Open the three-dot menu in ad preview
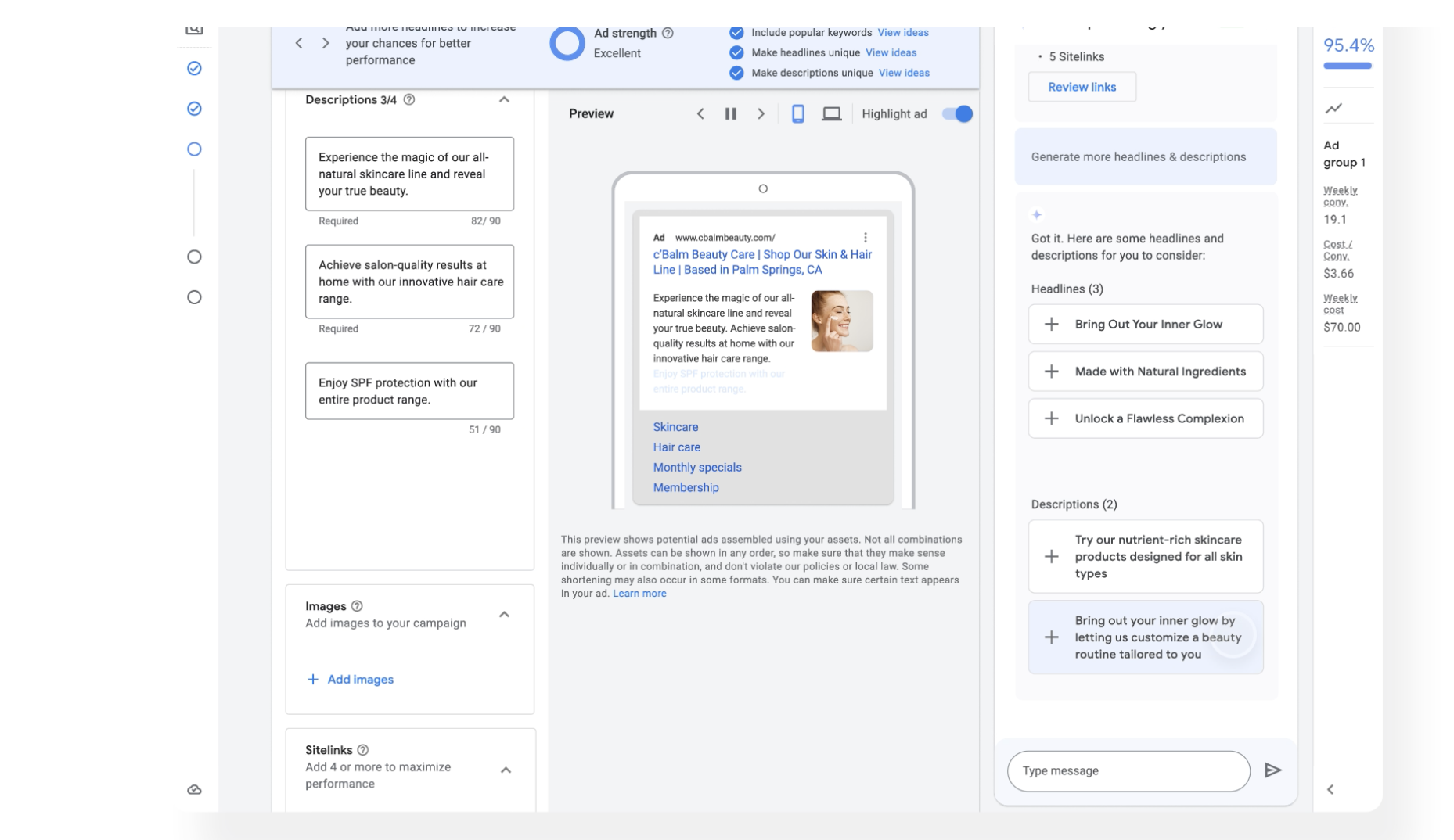Viewport: 1454px width, 840px height. (865, 238)
